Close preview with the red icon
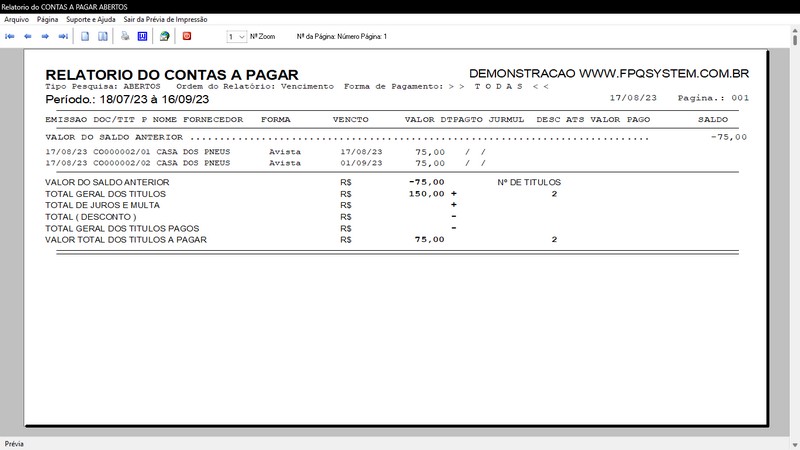Screen dimensions: 800x450 [x=187, y=36]
